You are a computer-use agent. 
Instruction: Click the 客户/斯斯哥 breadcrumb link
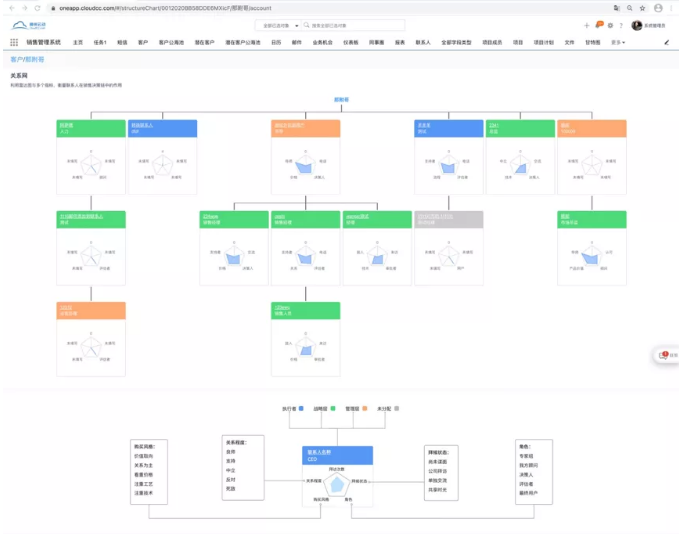tap(28, 60)
